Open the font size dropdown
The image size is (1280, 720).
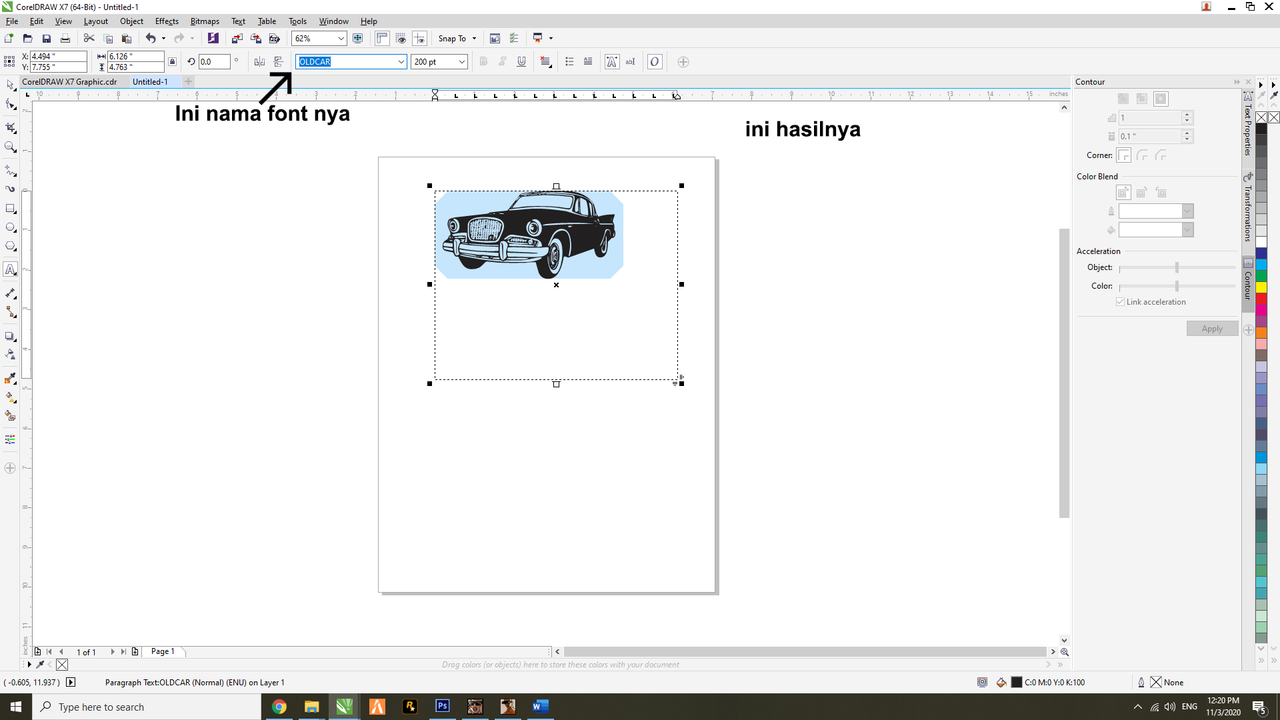pos(462,62)
